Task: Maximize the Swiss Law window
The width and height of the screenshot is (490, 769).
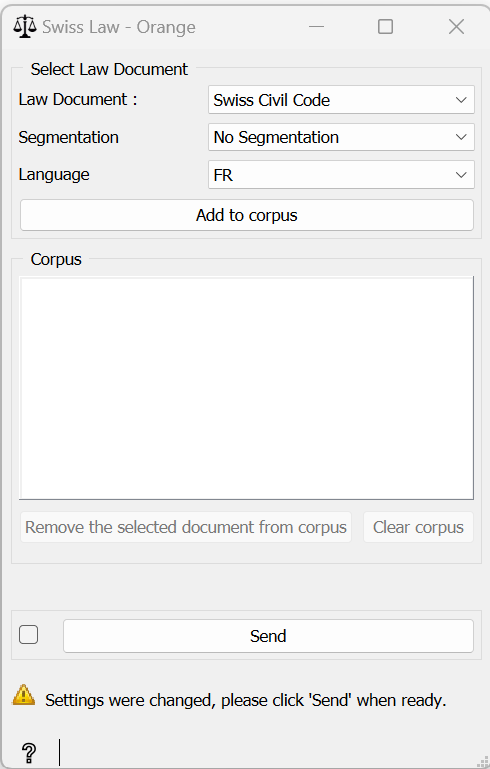Action: (x=386, y=26)
